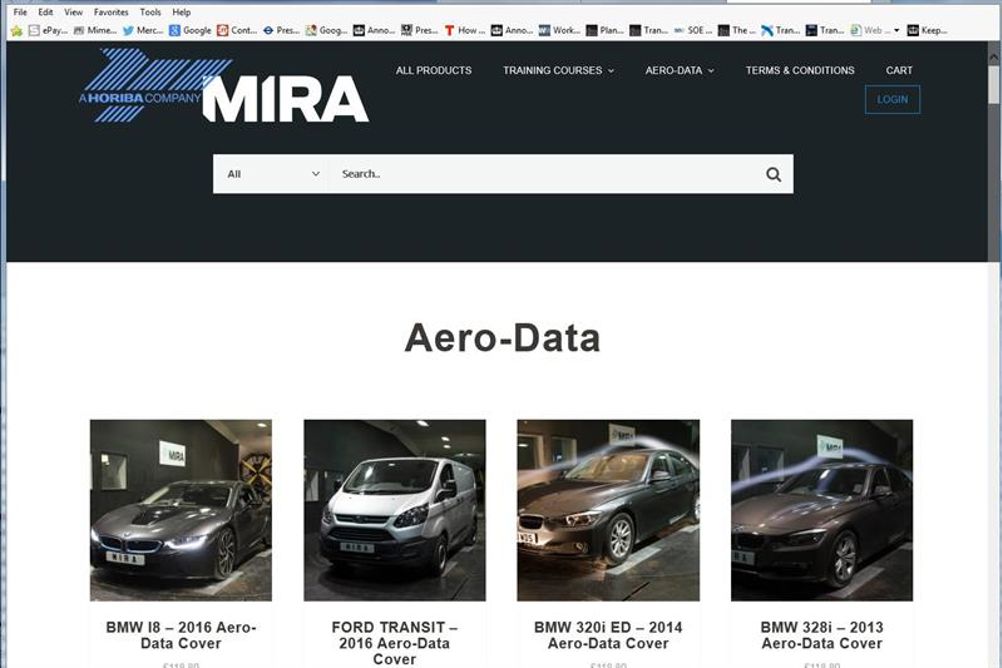
Task: Go to ALL PRODUCTS page
Action: [x=433, y=70]
